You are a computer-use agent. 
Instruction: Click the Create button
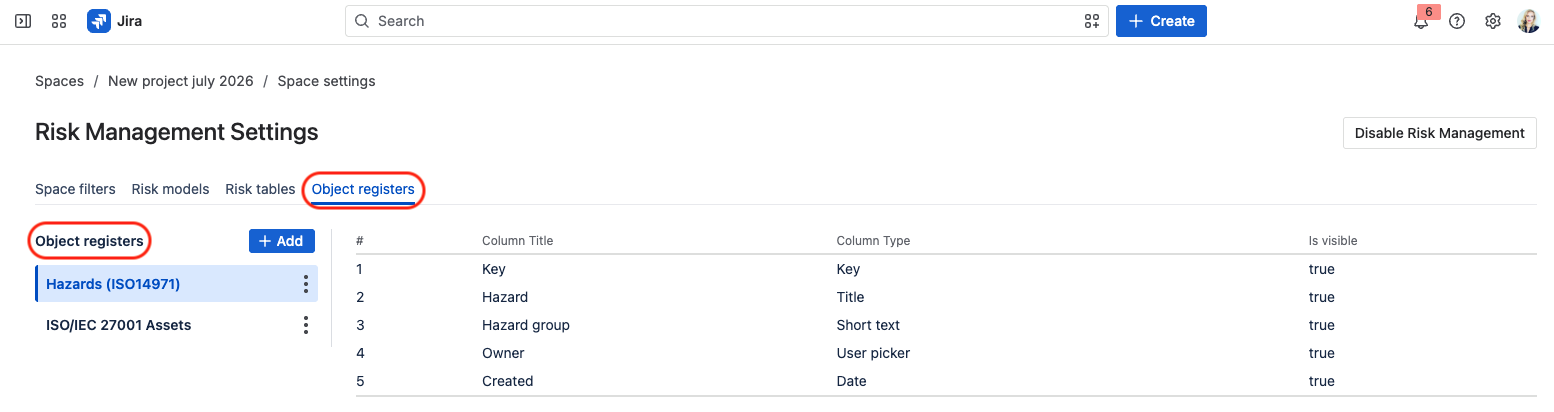(x=1161, y=21)
